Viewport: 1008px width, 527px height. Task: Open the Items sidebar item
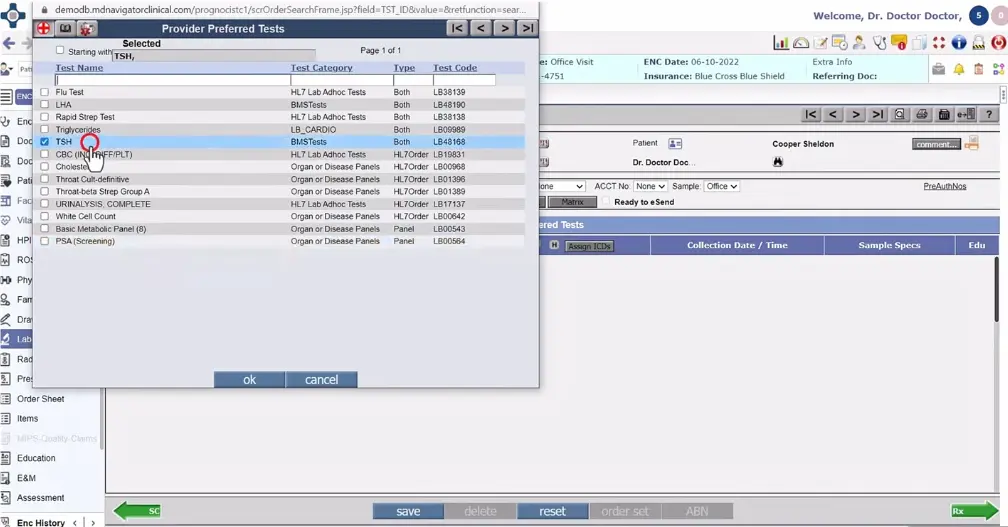28,418
